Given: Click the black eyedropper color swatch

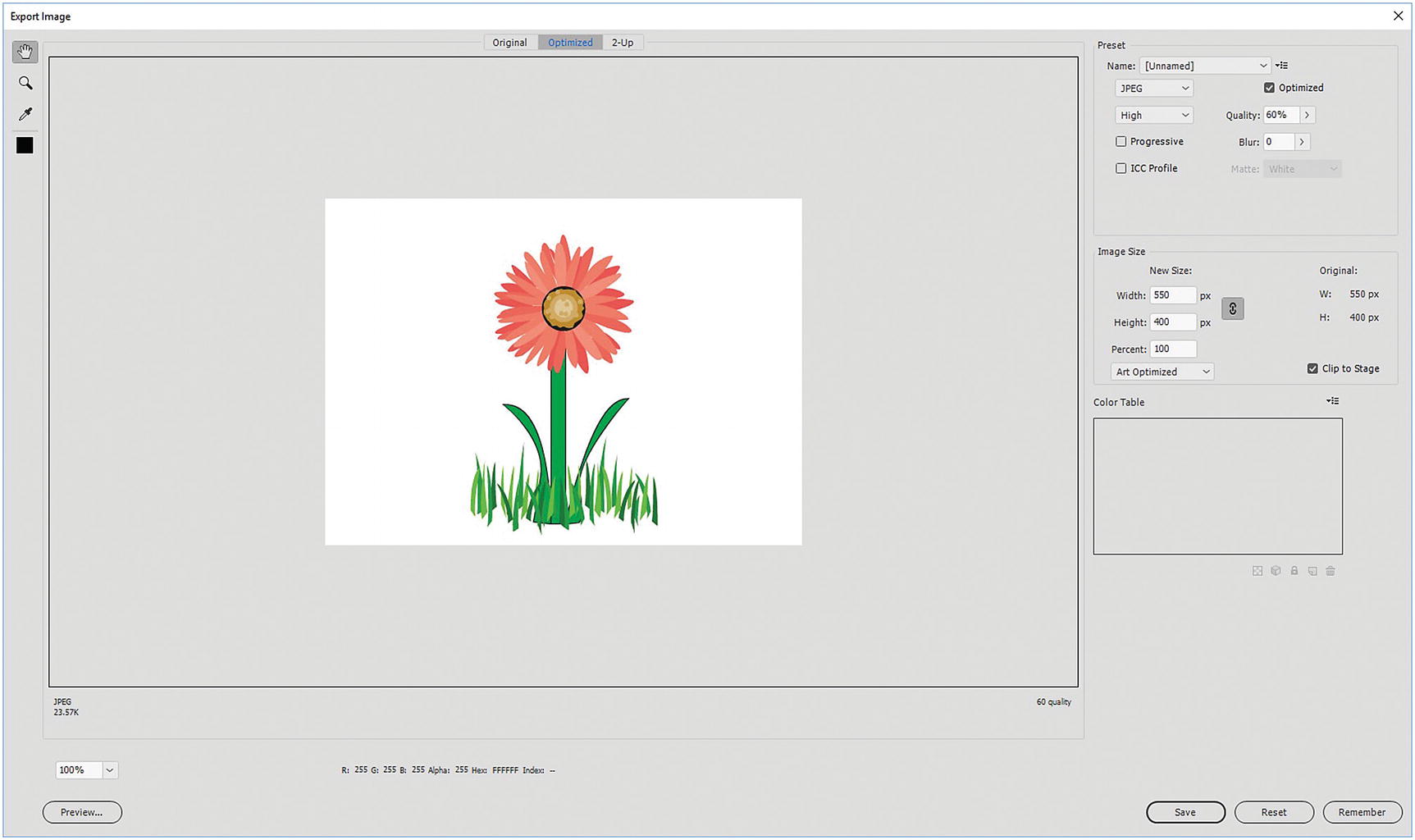Looking at the screenshot, I should 25,145.
